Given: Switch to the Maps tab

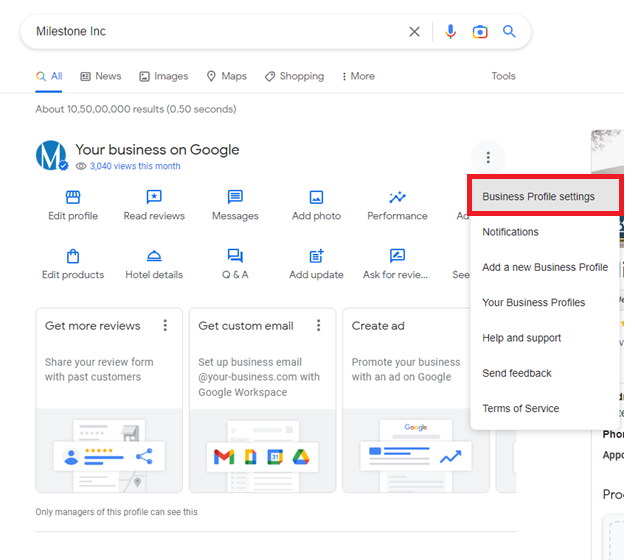Looking at the screenshot, I should click(x=227, y=76).
